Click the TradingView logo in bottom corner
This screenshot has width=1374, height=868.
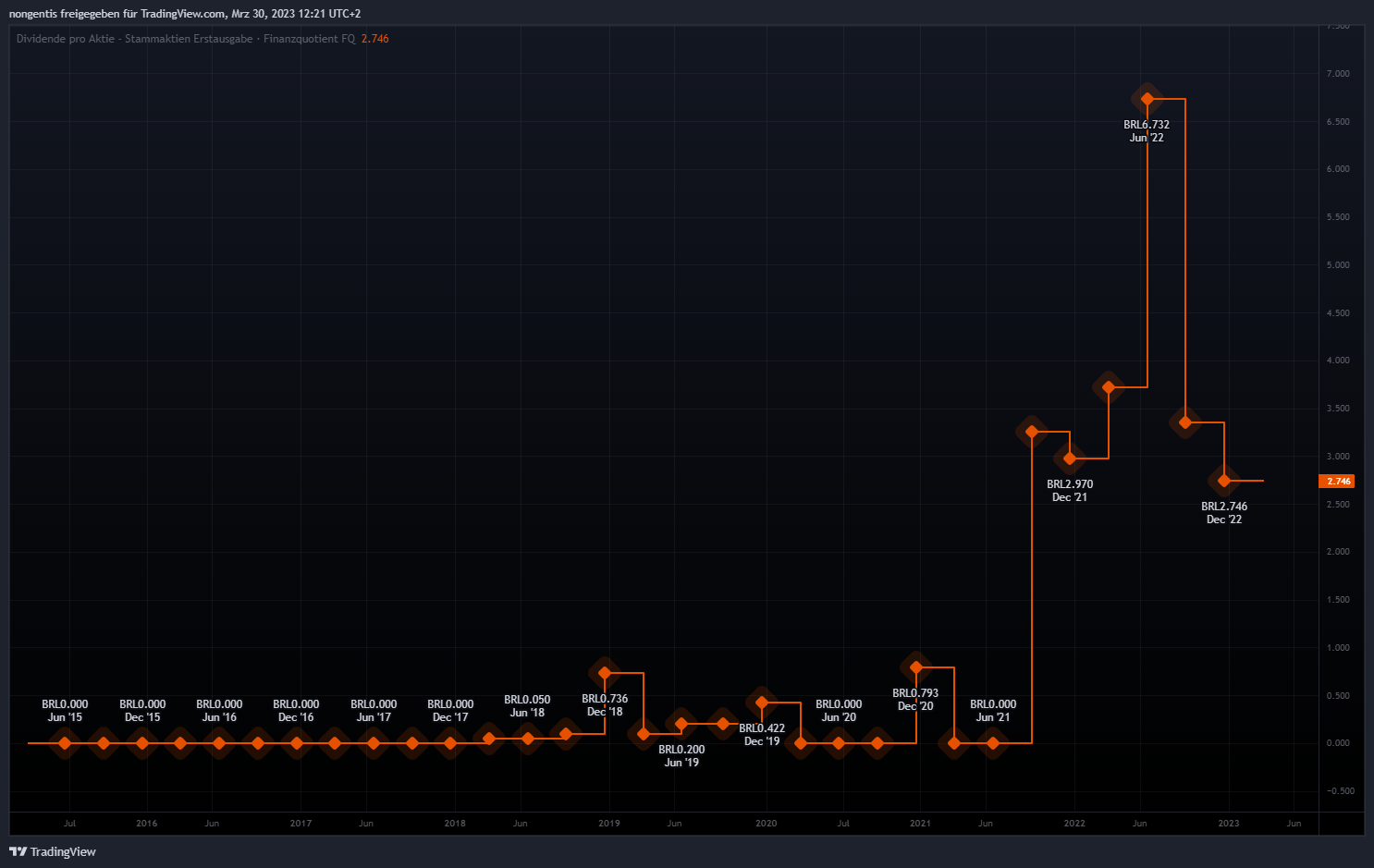(x=53, y=851)
